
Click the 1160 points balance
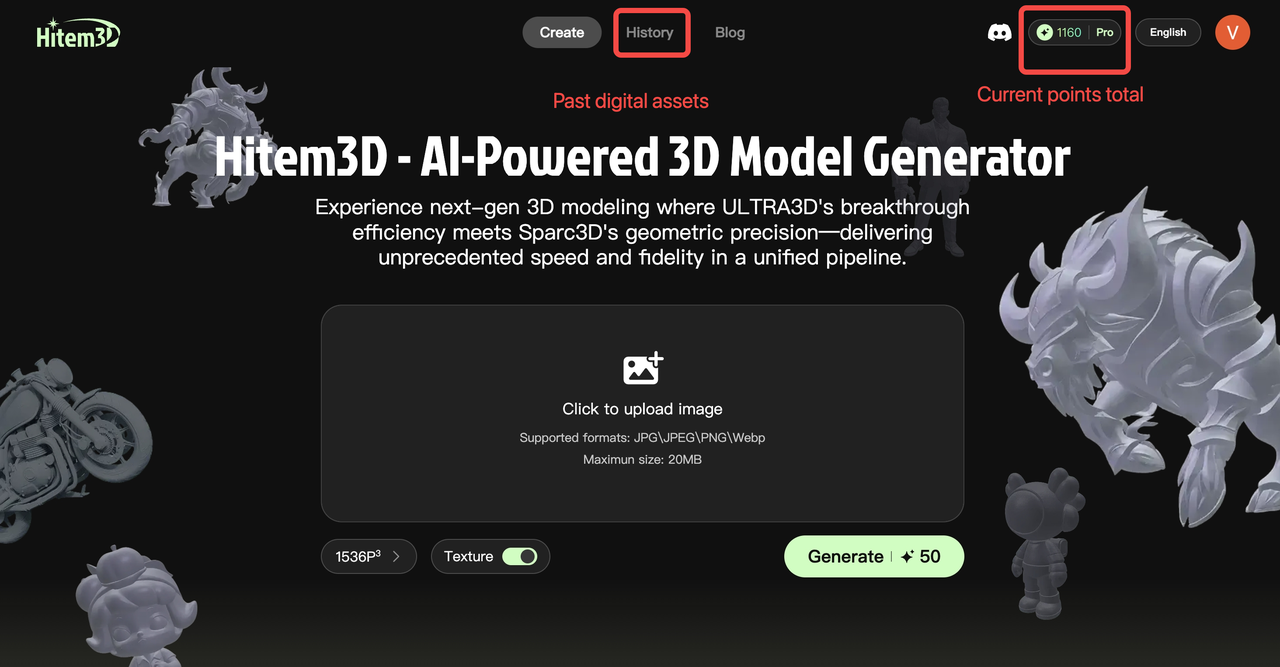(x=1069, y=33)
